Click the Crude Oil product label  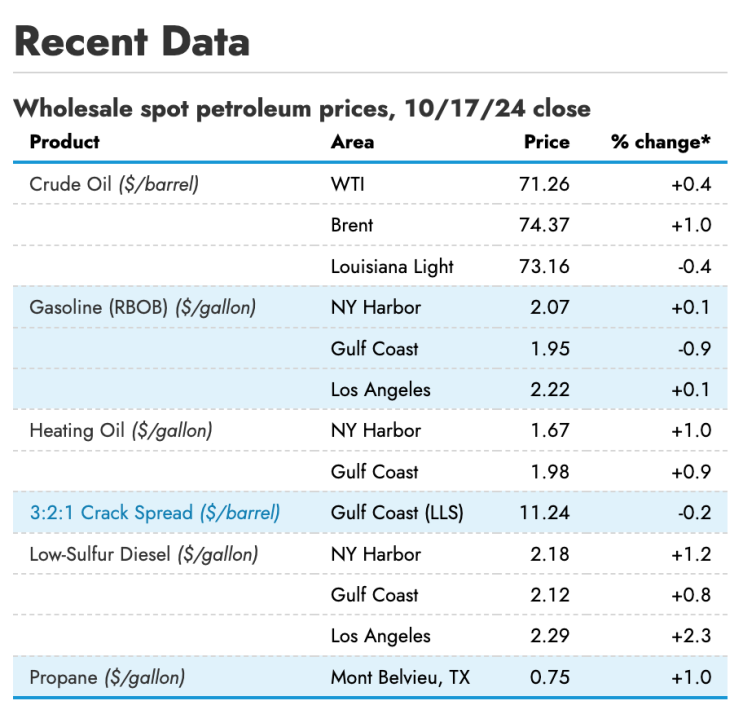pyautogui.click(x=114, y=184)
